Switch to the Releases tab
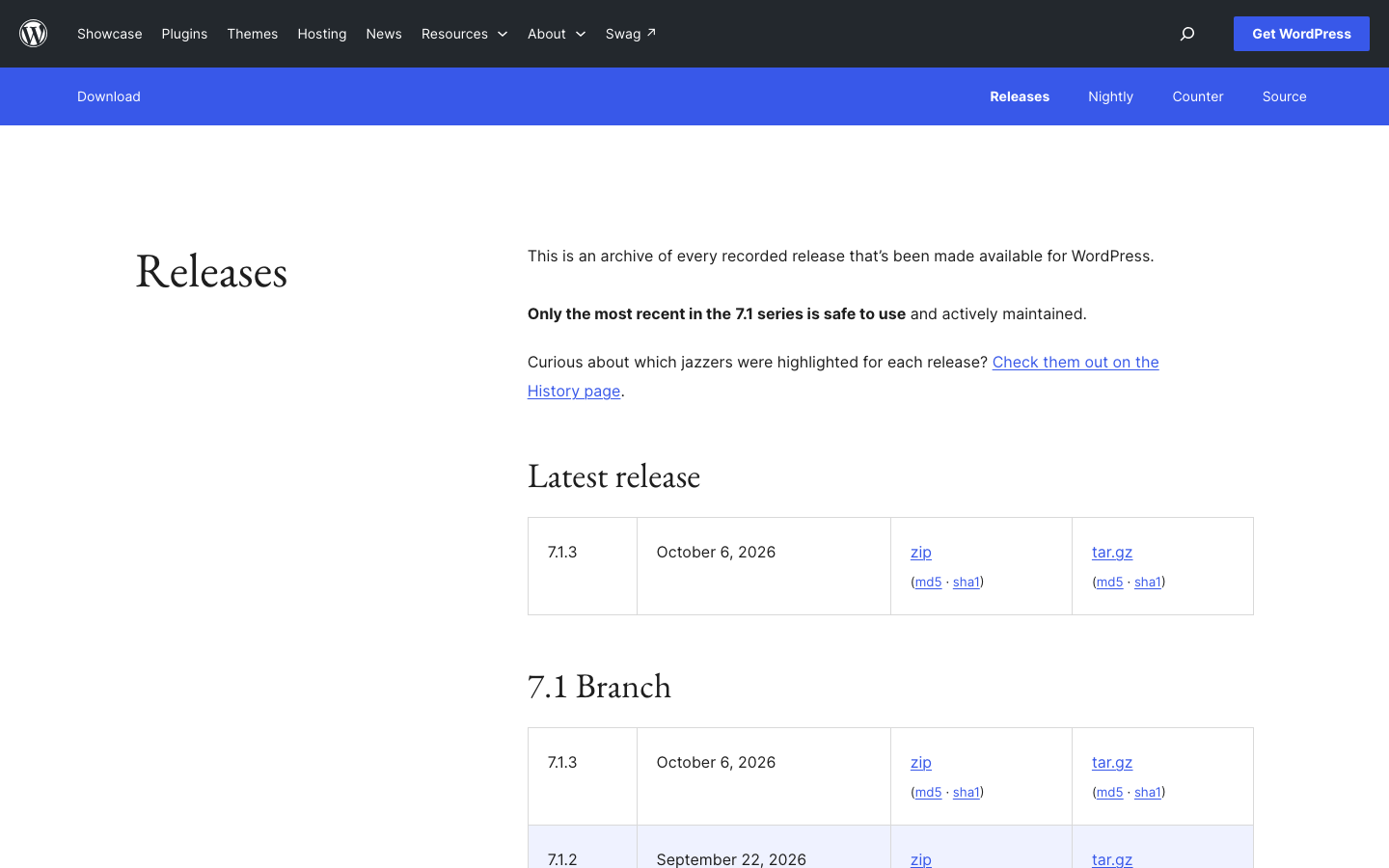This screenshot has height=868, width=1389. (x=1020, y=96)
